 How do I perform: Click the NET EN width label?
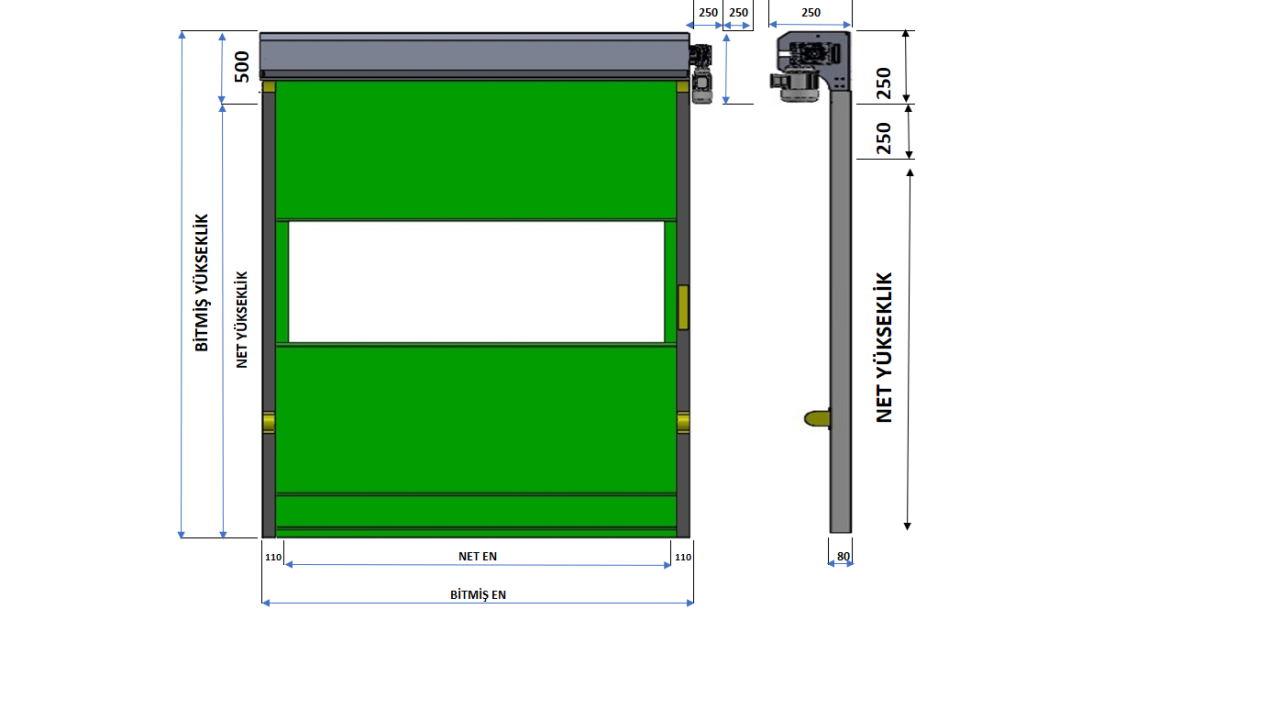tap(477, 556)
